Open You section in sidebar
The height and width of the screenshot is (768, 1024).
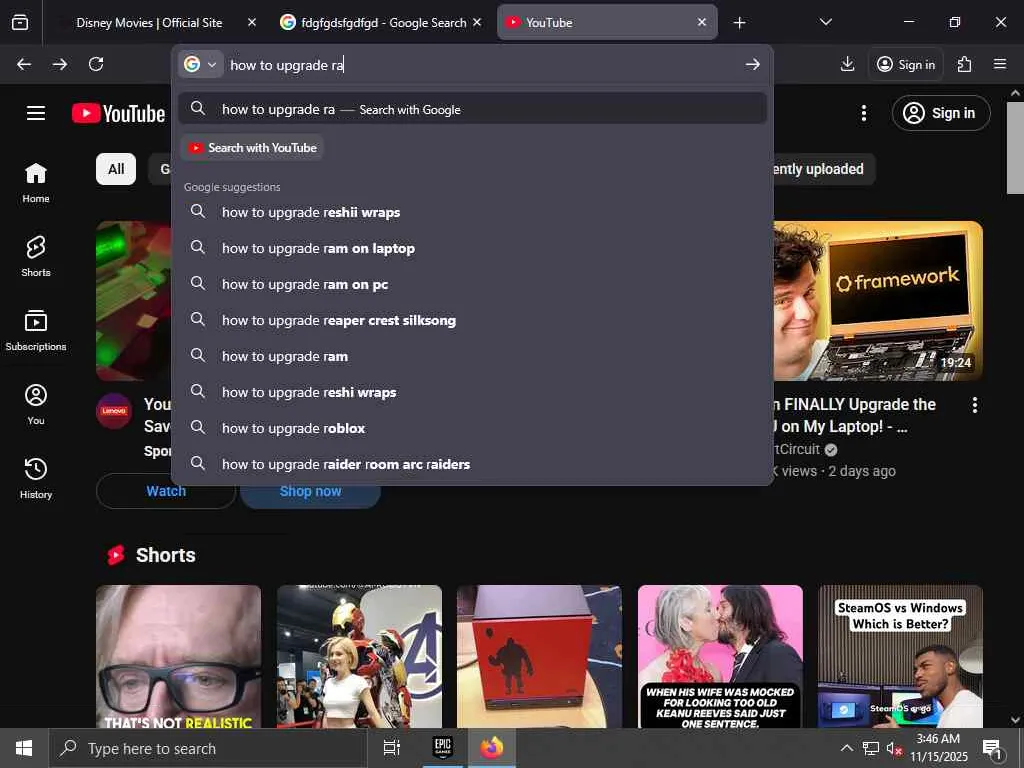[x=36, y=405]
